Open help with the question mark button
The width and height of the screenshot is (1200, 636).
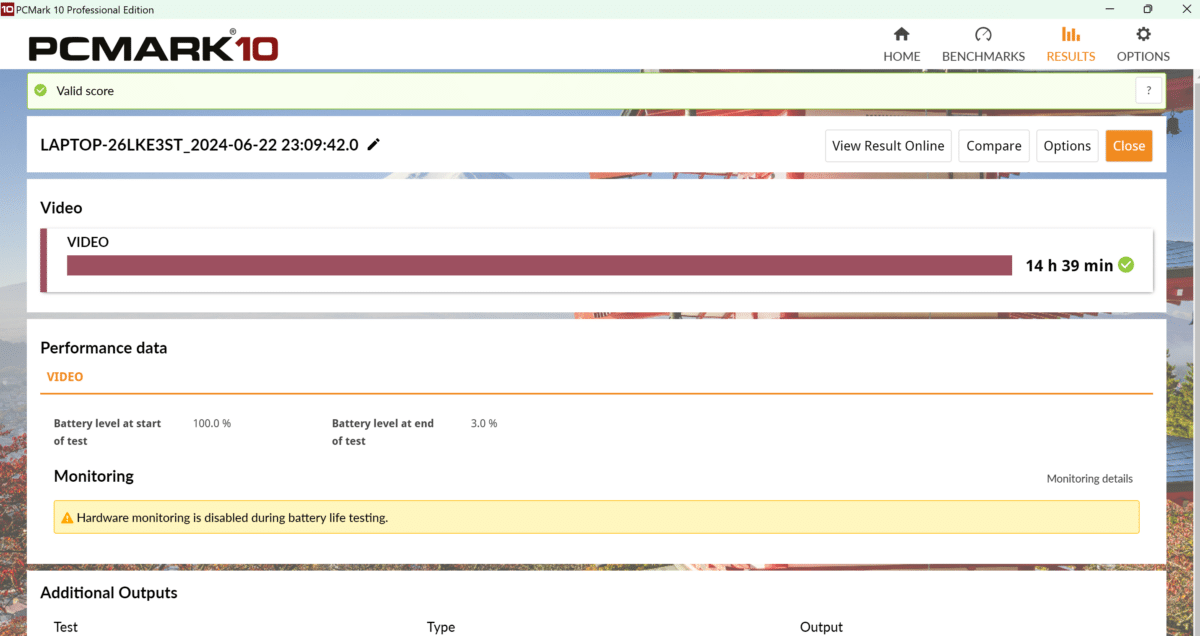(x=1149, y=91)
